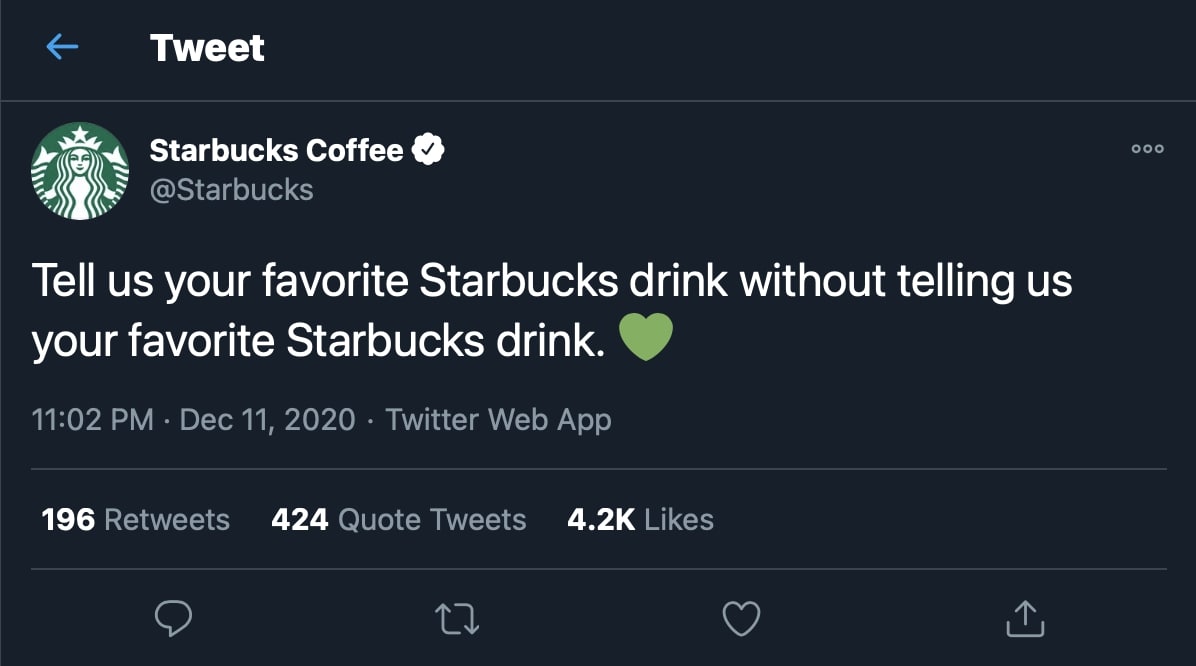The height and width of the screenshot is (666, 1196).
Task: Open the Twitter Web App source link
Action: (x=498, y=419)
